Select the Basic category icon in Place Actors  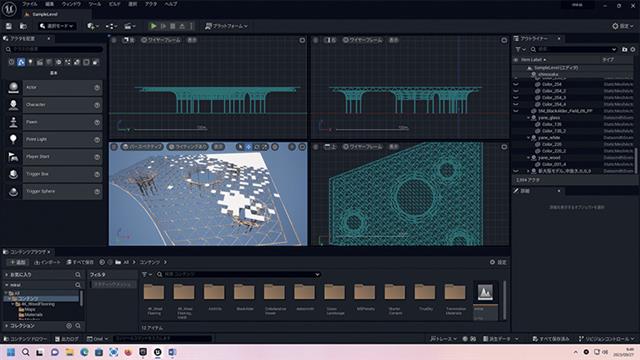(21, 62)
